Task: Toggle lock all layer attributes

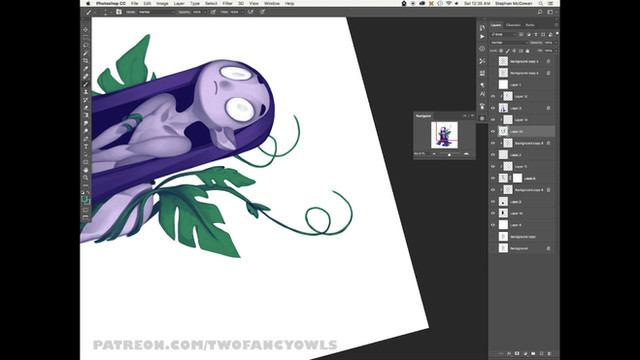Action: click(x=527, y=51)
